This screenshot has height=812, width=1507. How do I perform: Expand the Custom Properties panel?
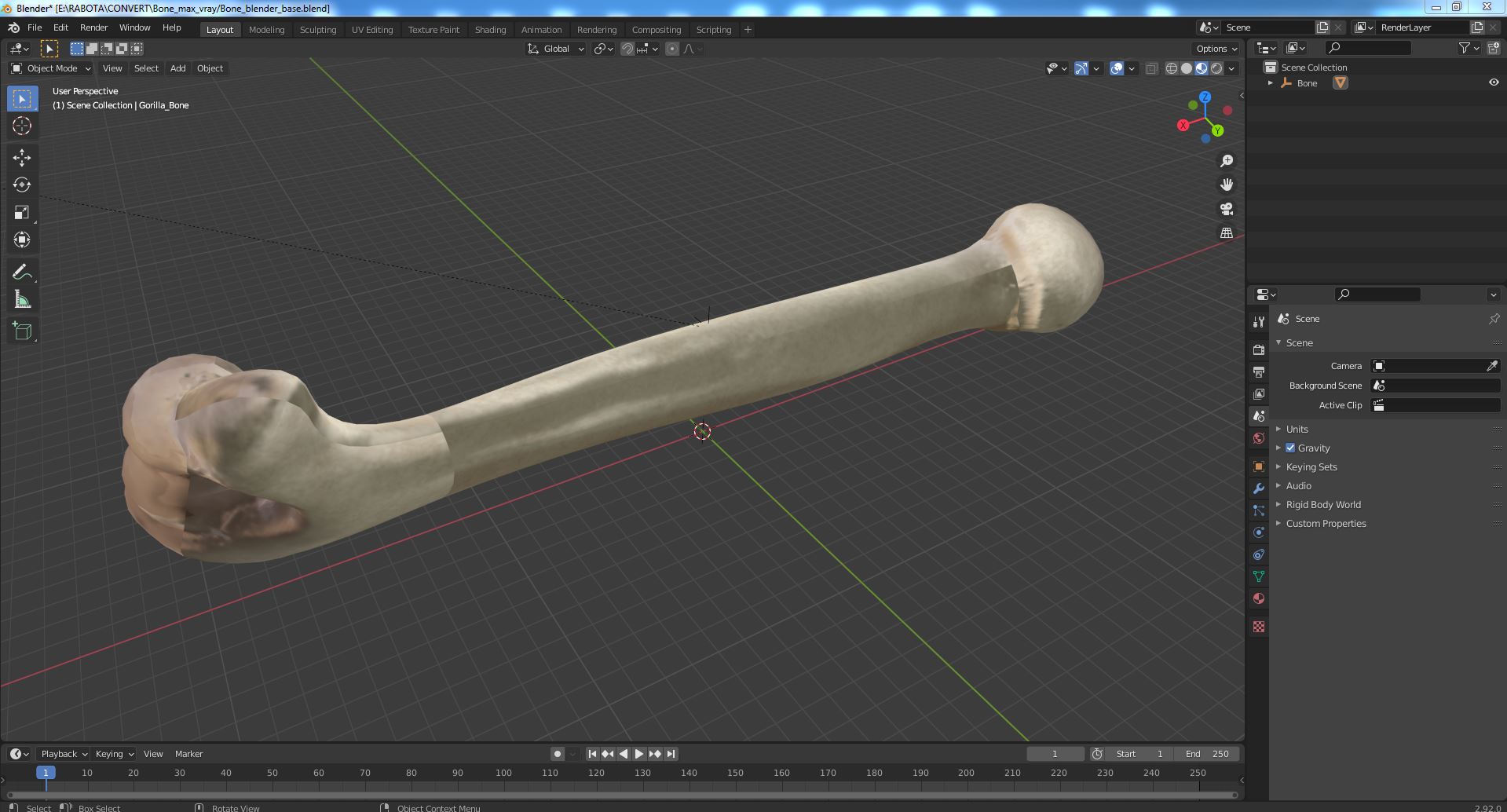tap(1326, 524)
